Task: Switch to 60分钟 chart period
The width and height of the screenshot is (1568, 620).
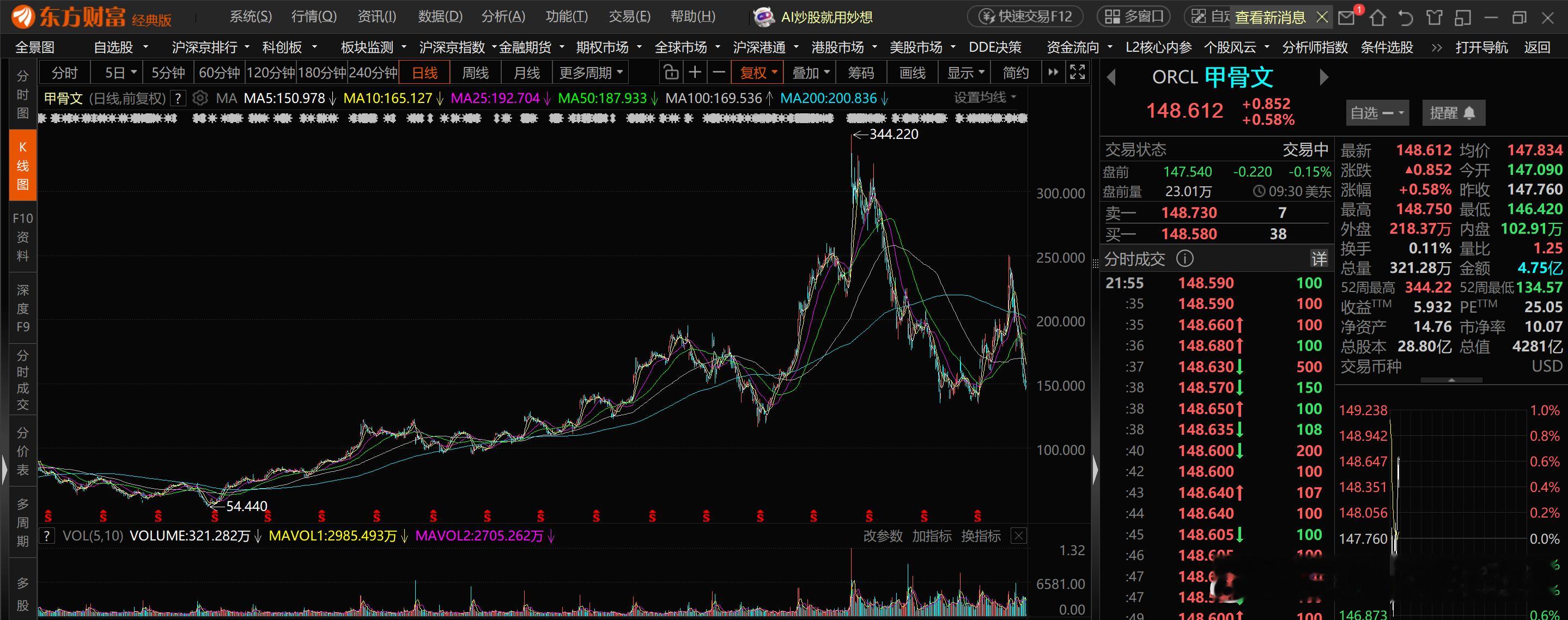Action: [x=219, y=73]
